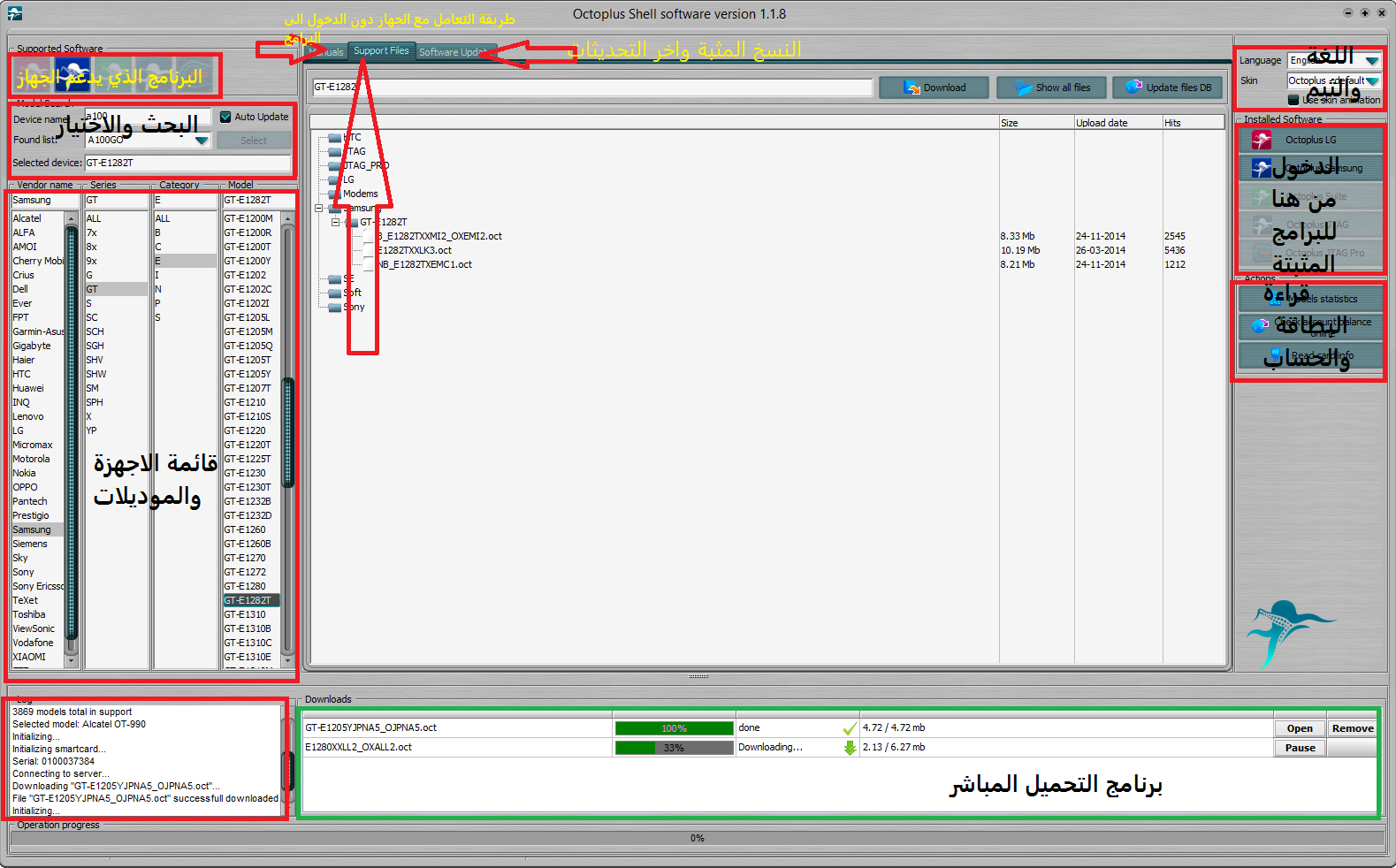Viewport: 1396px width, 868px height.
Task: Select SGH in the Series list
Action: (95, 346)
